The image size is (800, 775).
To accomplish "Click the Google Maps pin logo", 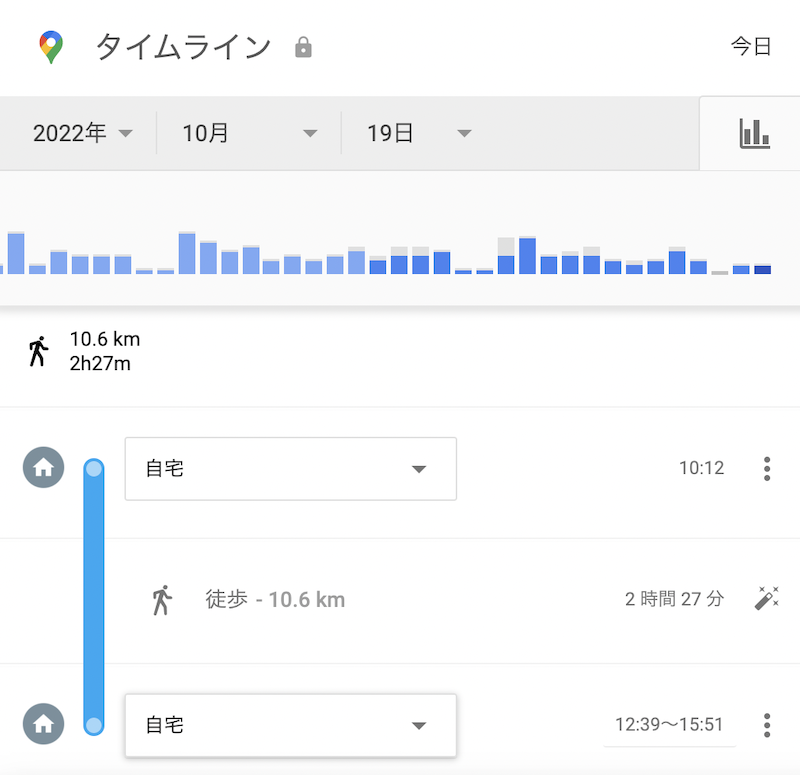I will 51,47.
